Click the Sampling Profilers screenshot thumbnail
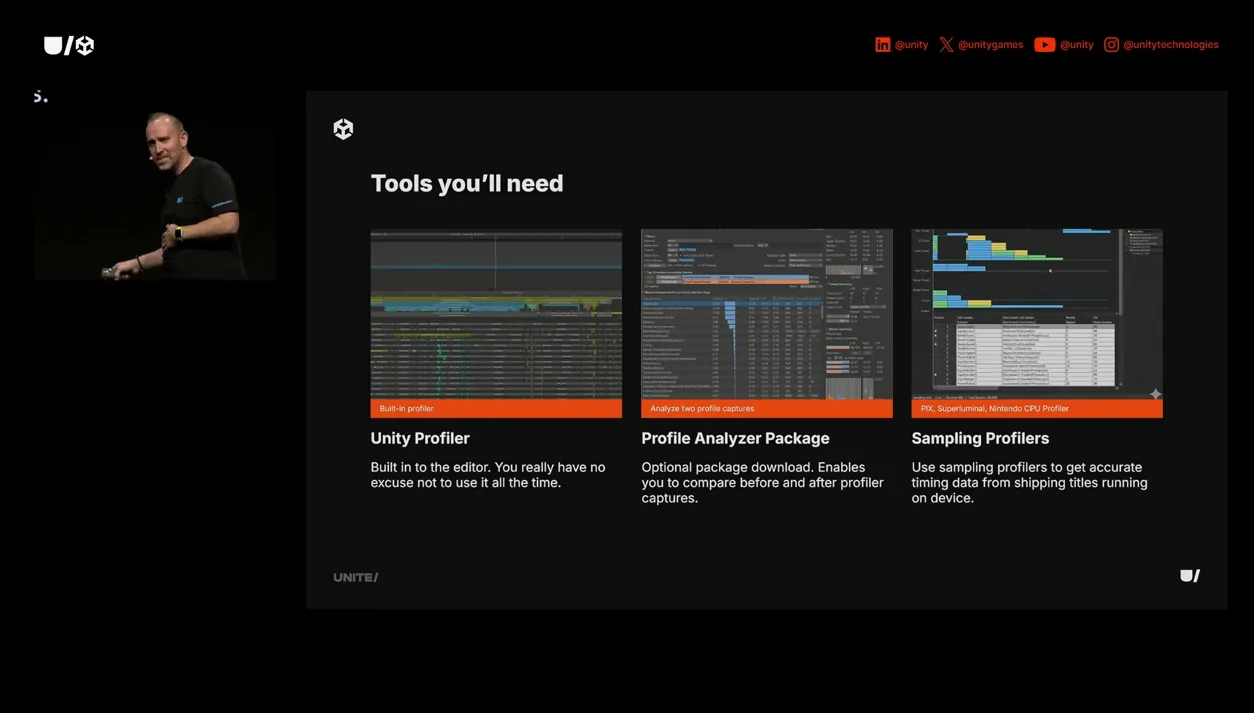The height and width of the screenshot is (713, 1254). (1037, 315)
